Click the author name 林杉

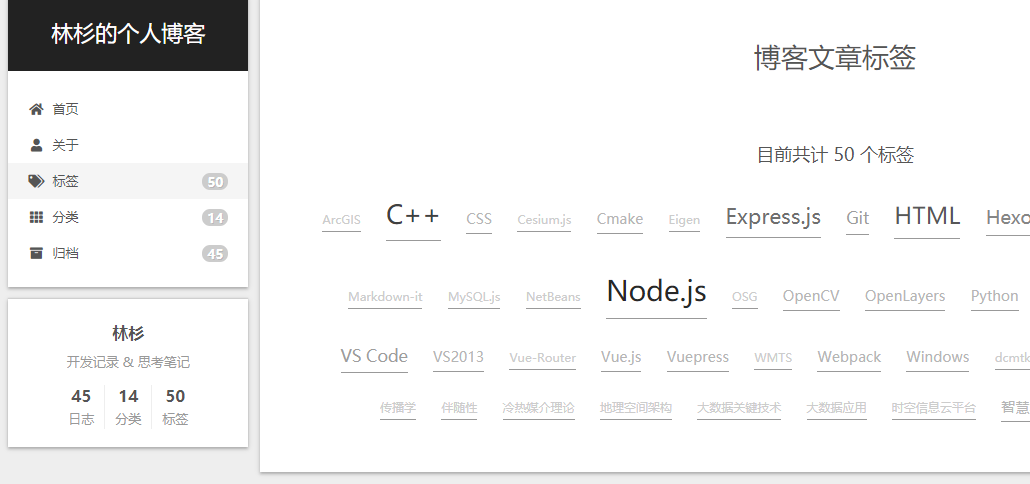(128, 333)
